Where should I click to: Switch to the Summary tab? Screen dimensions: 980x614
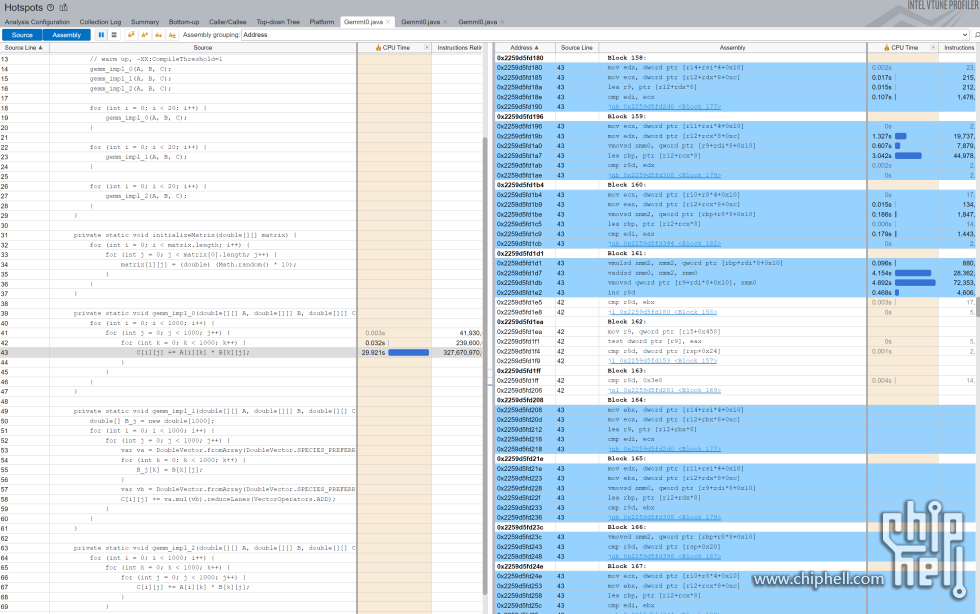point(145,22)
